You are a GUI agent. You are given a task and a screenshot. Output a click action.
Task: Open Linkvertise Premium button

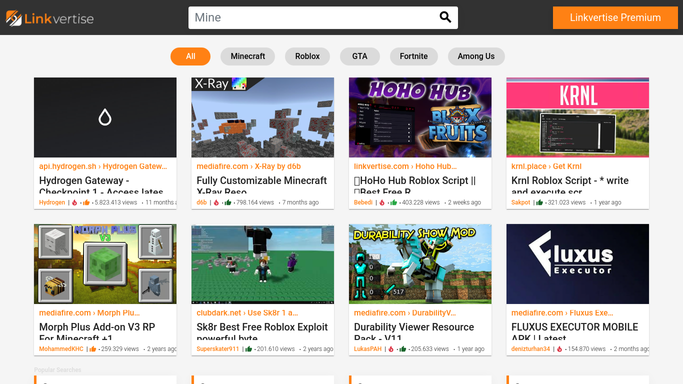pyautogui.click(x=615, y=17)
